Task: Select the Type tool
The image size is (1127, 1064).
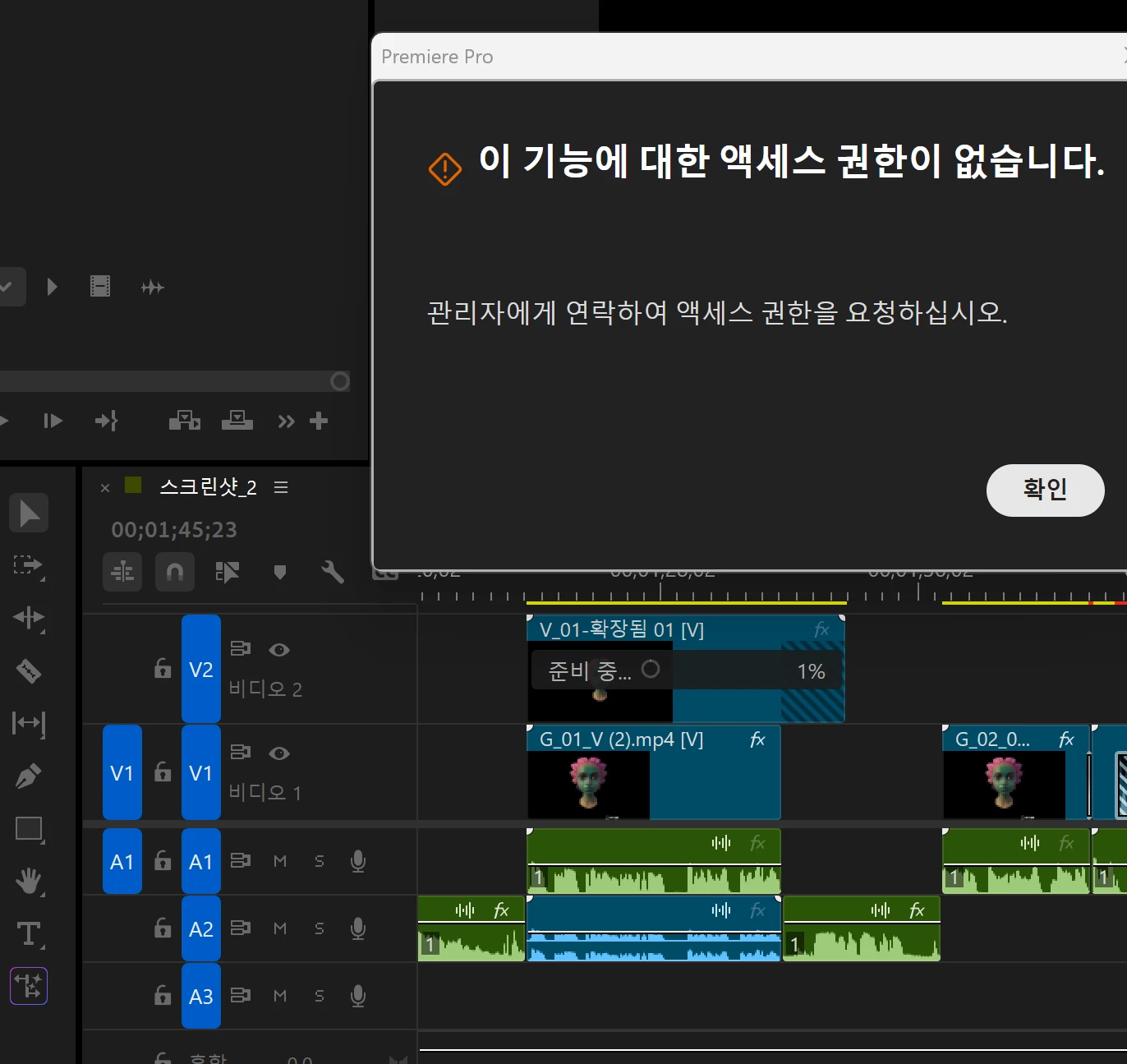Action: click(29, 933)
